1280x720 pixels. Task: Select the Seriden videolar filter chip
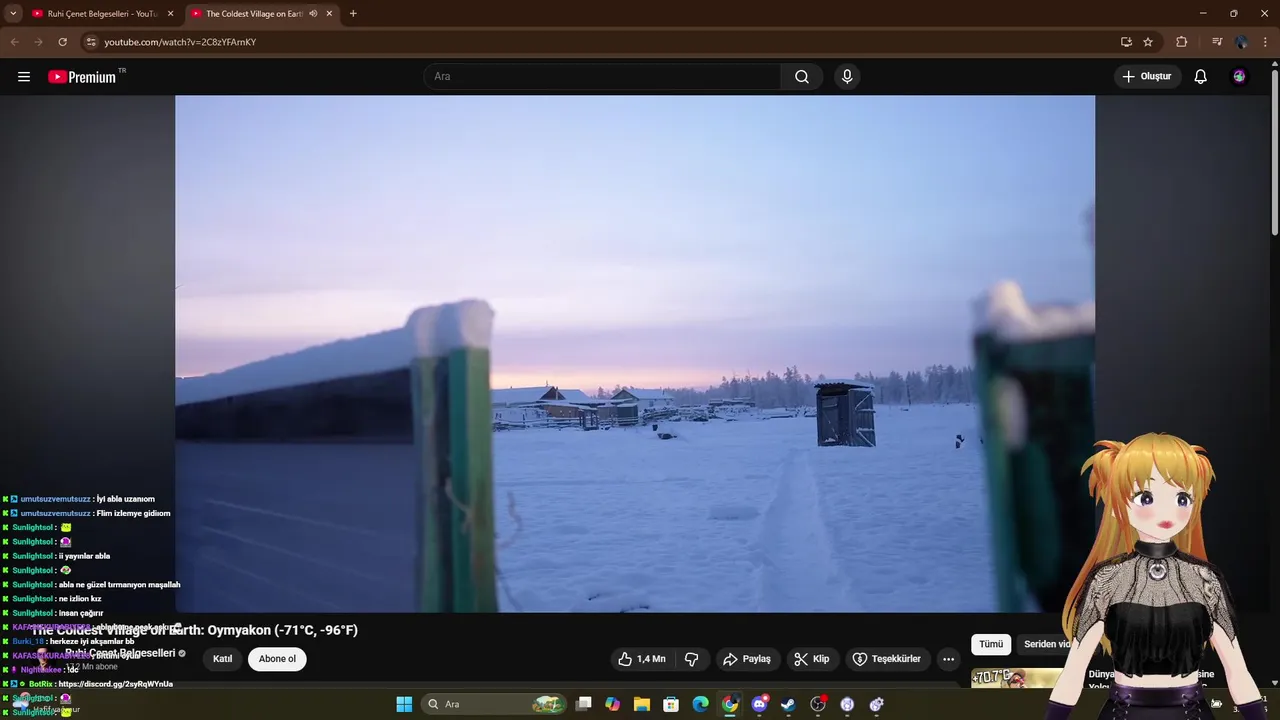(1048, 644)
